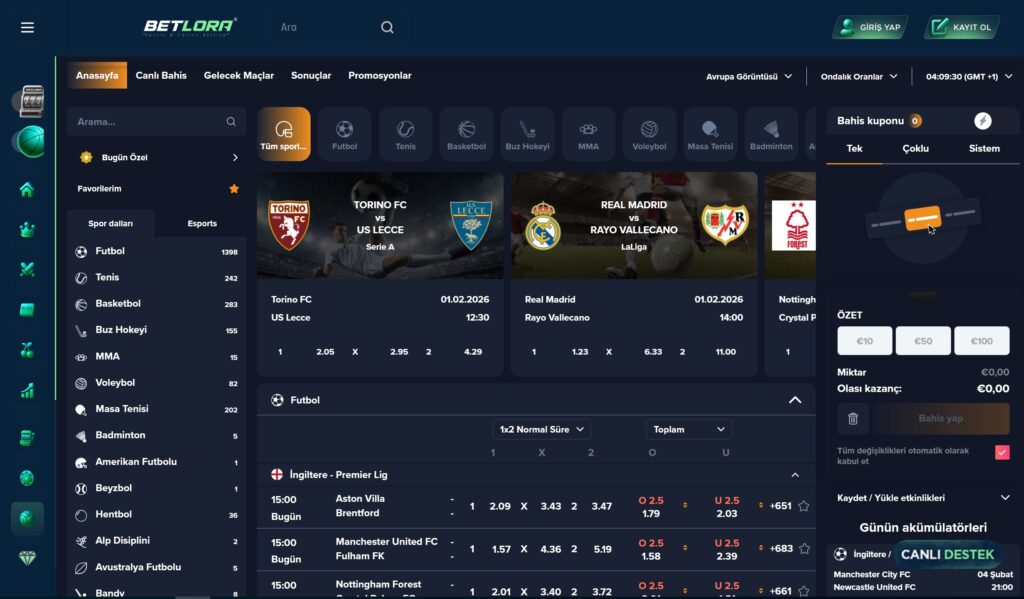Pick Real Madrid draw odds 6.33
This screenshot has height=599, width=1024.
(653, 352)
